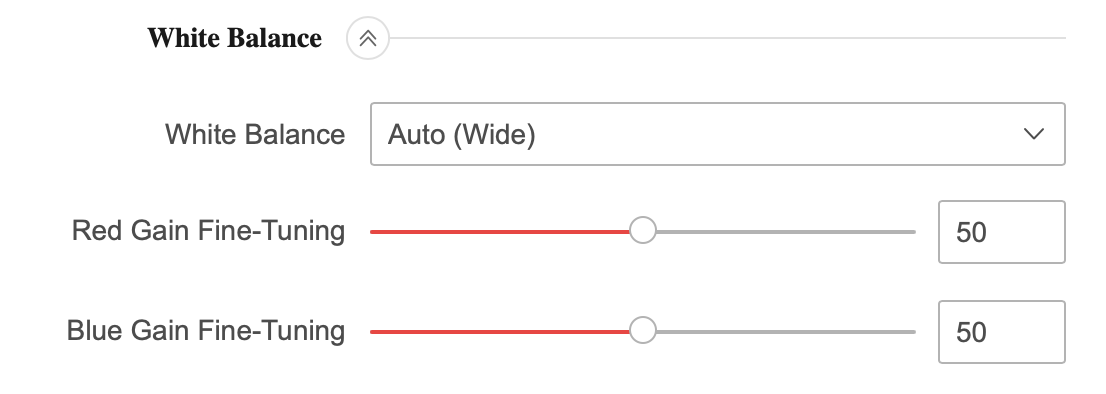
Task: Jump Blue Gain slider to its minimum end
Action: [373, 331]
